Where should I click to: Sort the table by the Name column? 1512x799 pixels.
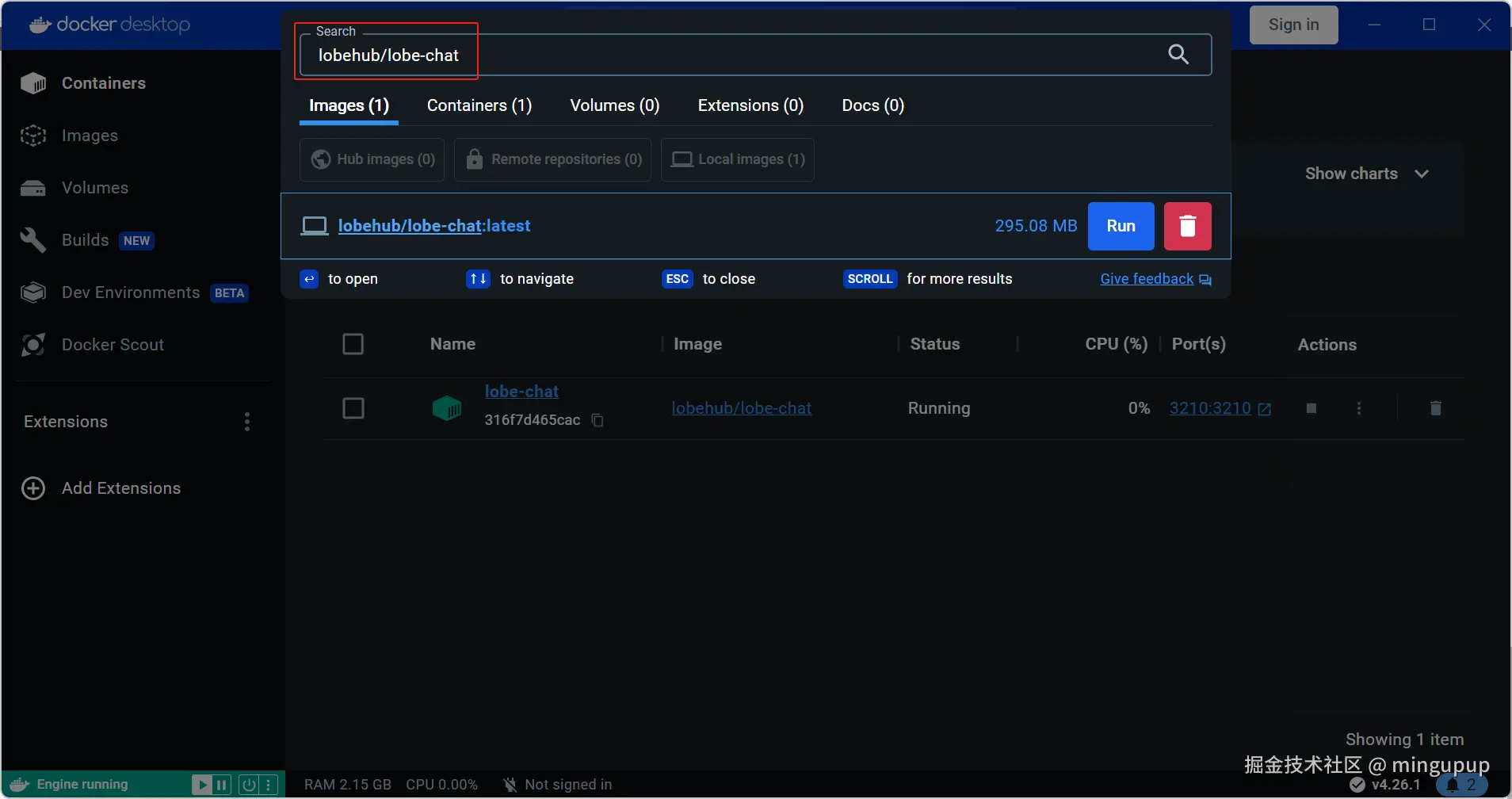pos(452,344)
